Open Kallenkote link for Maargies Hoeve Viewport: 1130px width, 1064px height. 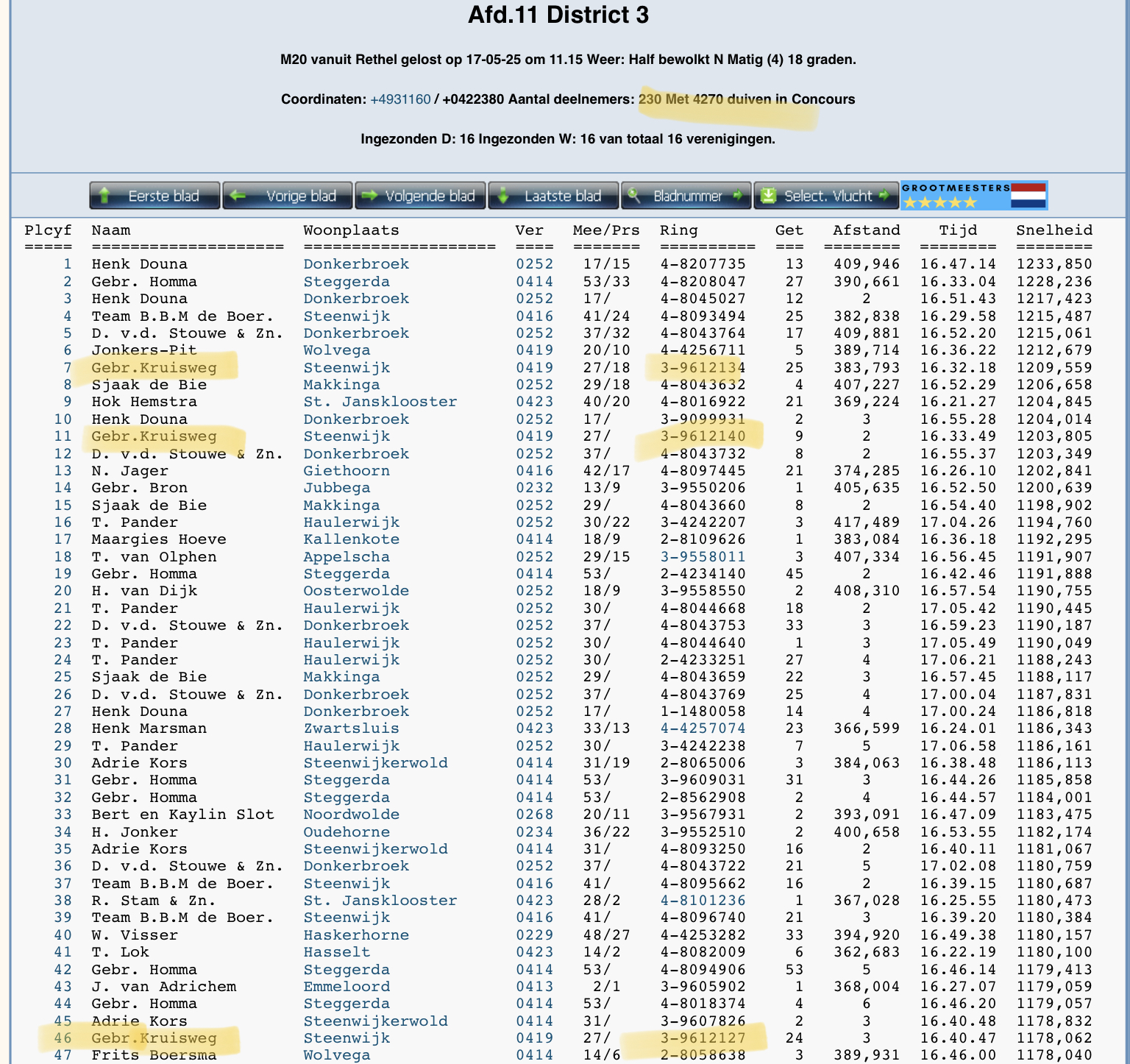(352, 539)
